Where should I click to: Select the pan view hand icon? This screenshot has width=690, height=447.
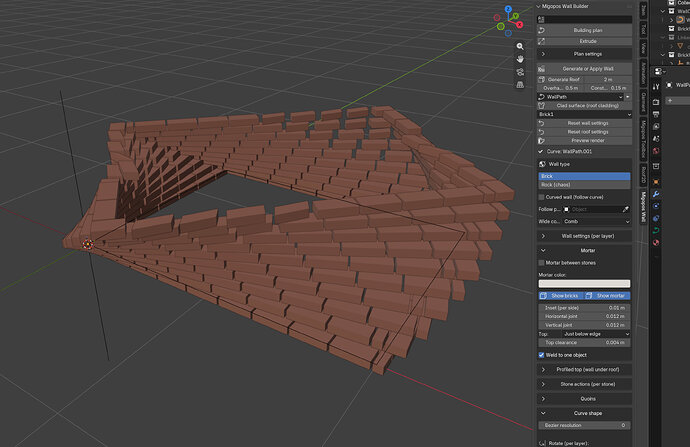click(520, 59)
